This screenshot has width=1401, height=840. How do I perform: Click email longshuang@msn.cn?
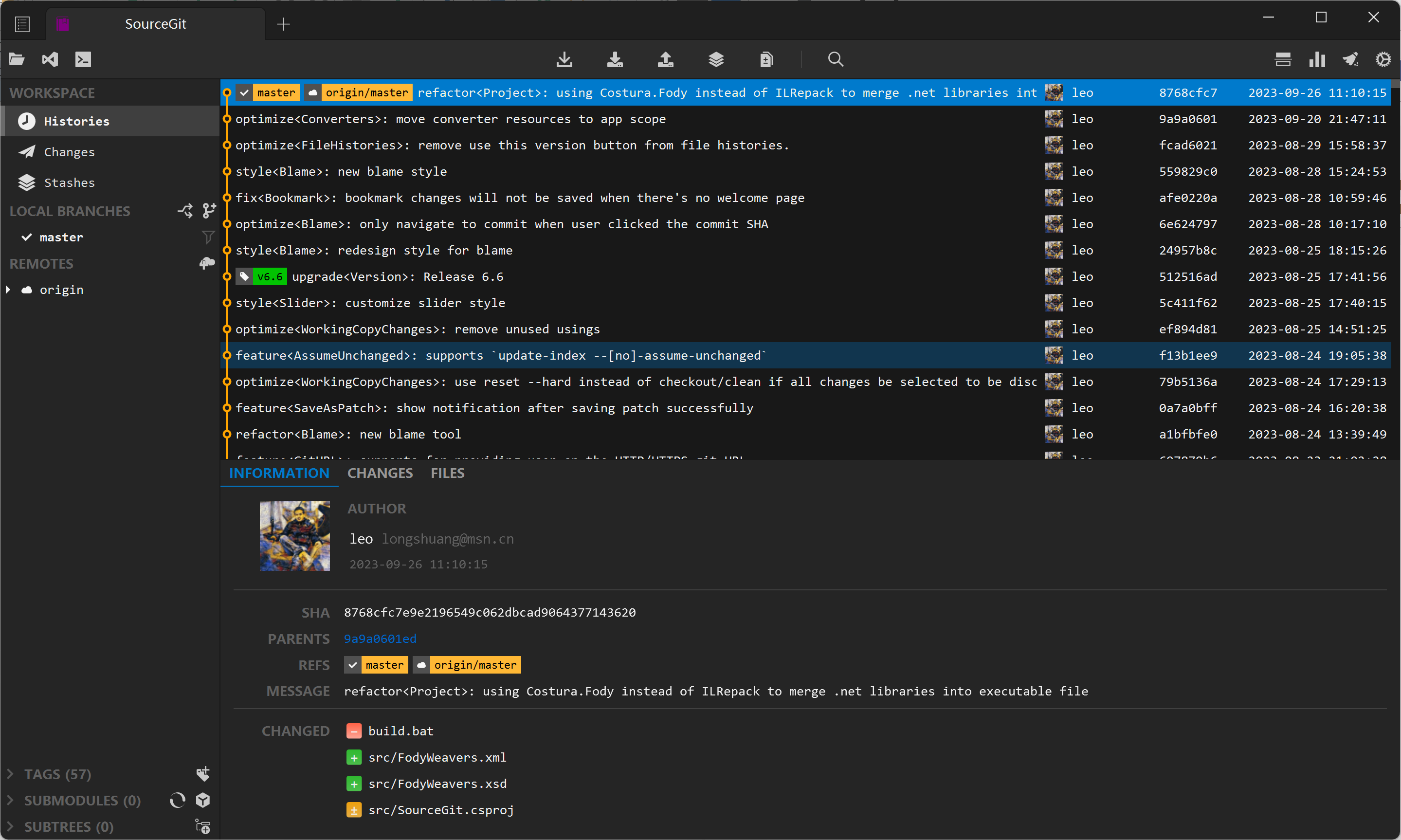[448, 539]
